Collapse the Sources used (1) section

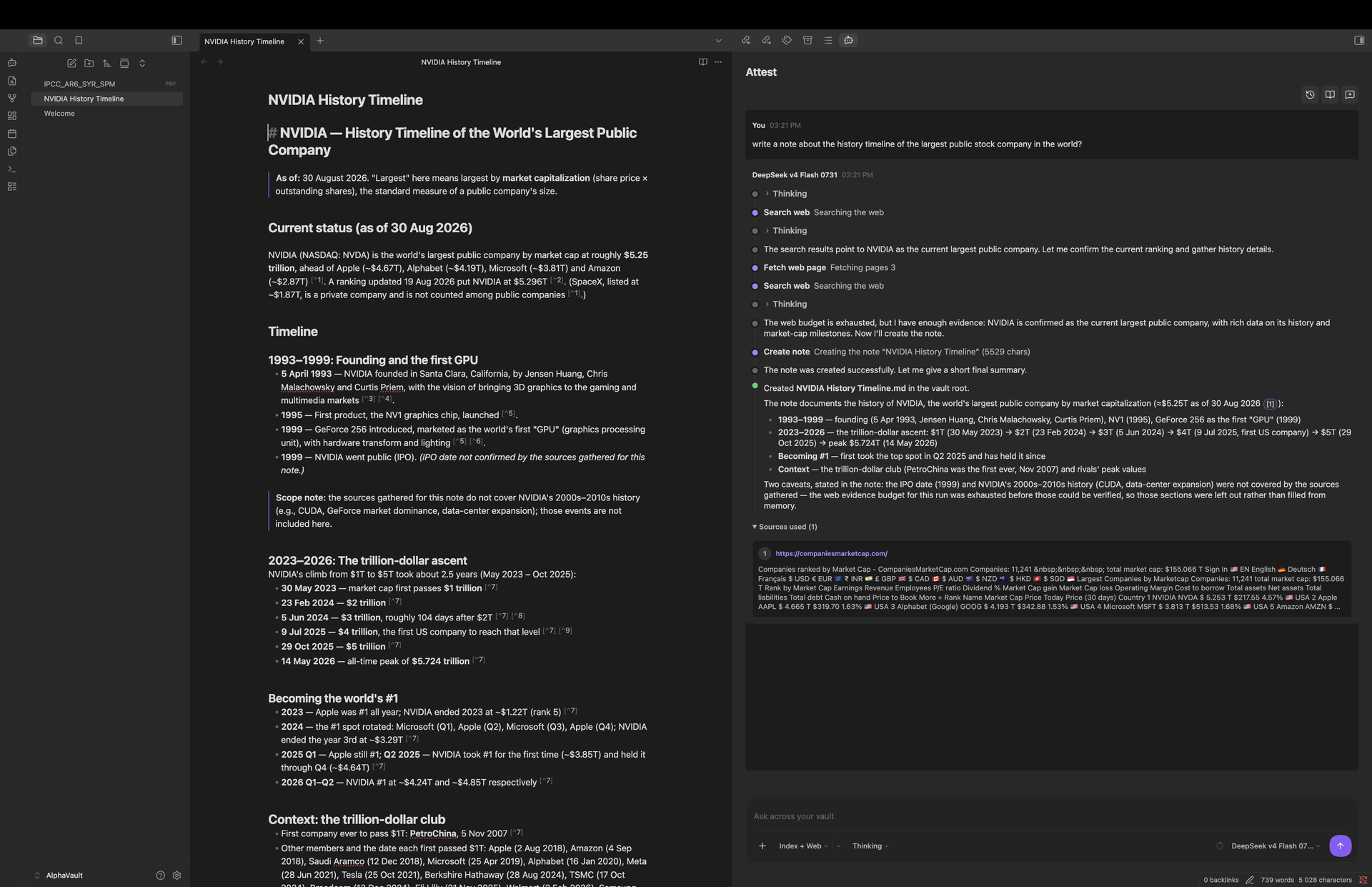tap(785, 527)
